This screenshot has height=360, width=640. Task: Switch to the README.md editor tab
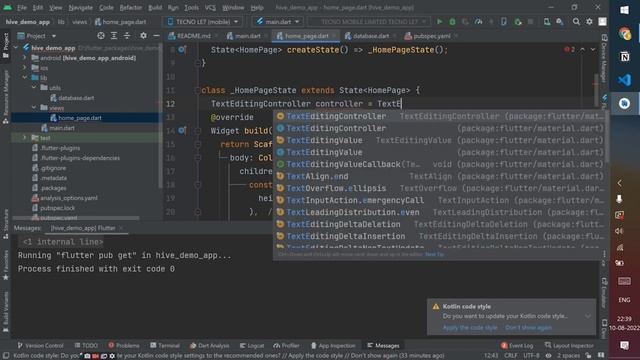[192, 36]
